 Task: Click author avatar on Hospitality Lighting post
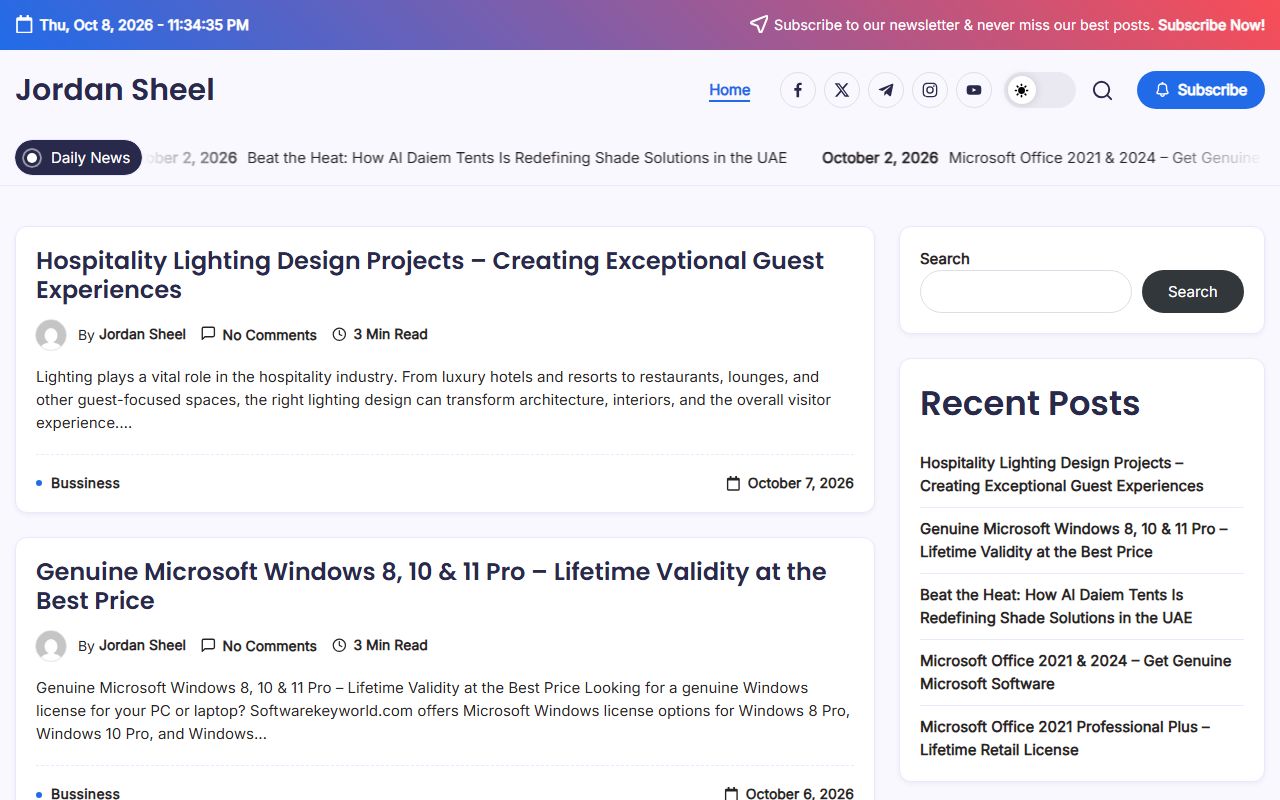(51, 335)
